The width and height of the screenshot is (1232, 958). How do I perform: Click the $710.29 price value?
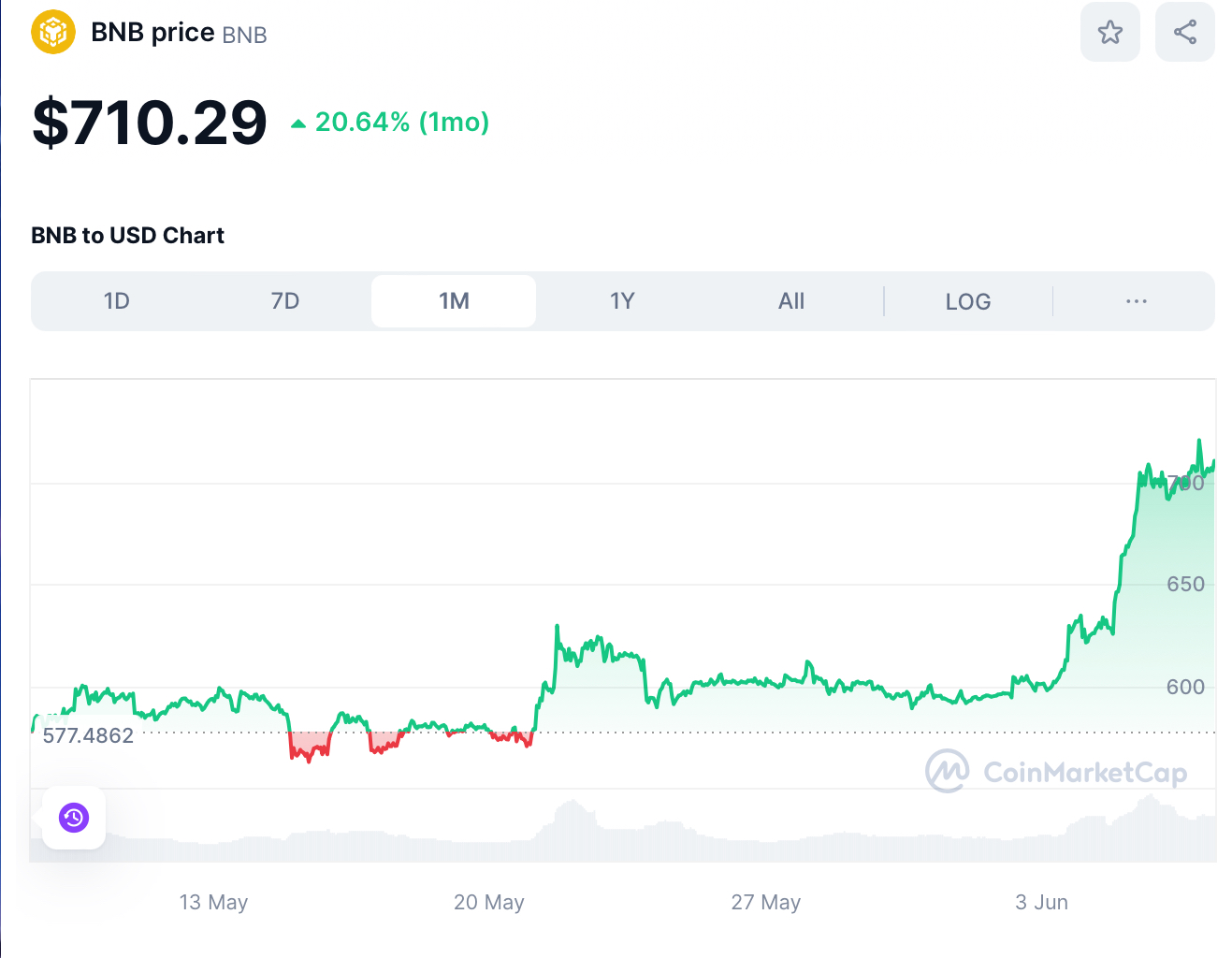[x=150, y=123]
